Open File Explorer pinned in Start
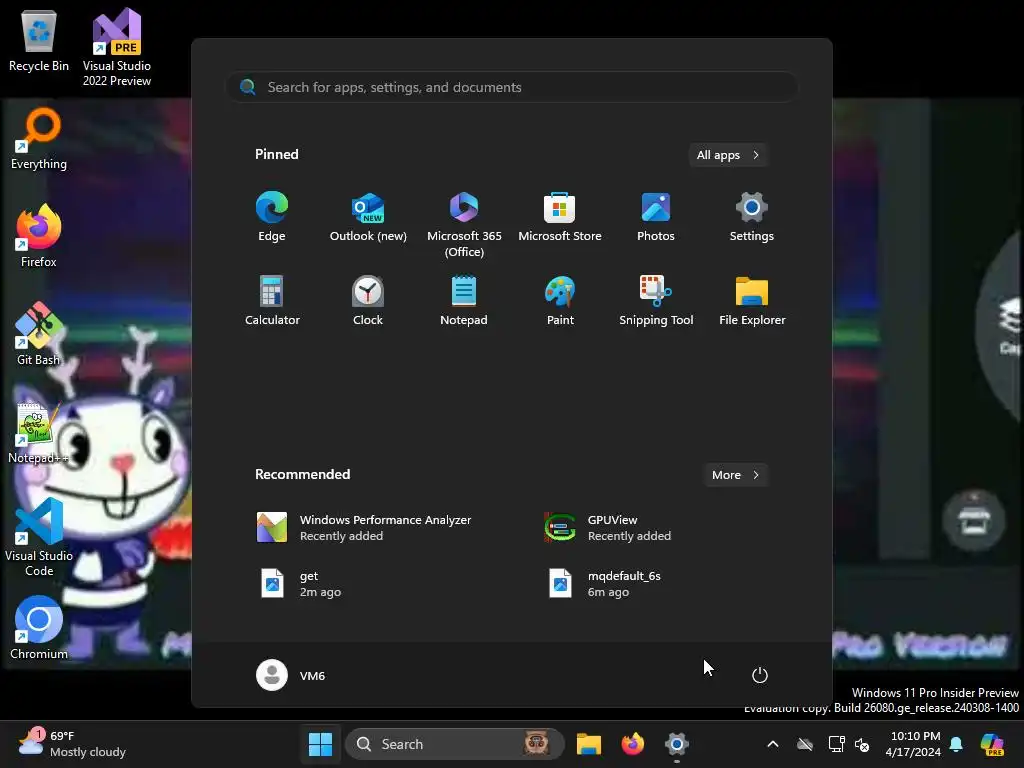The image size is (1024, 768). pos(752,300)
